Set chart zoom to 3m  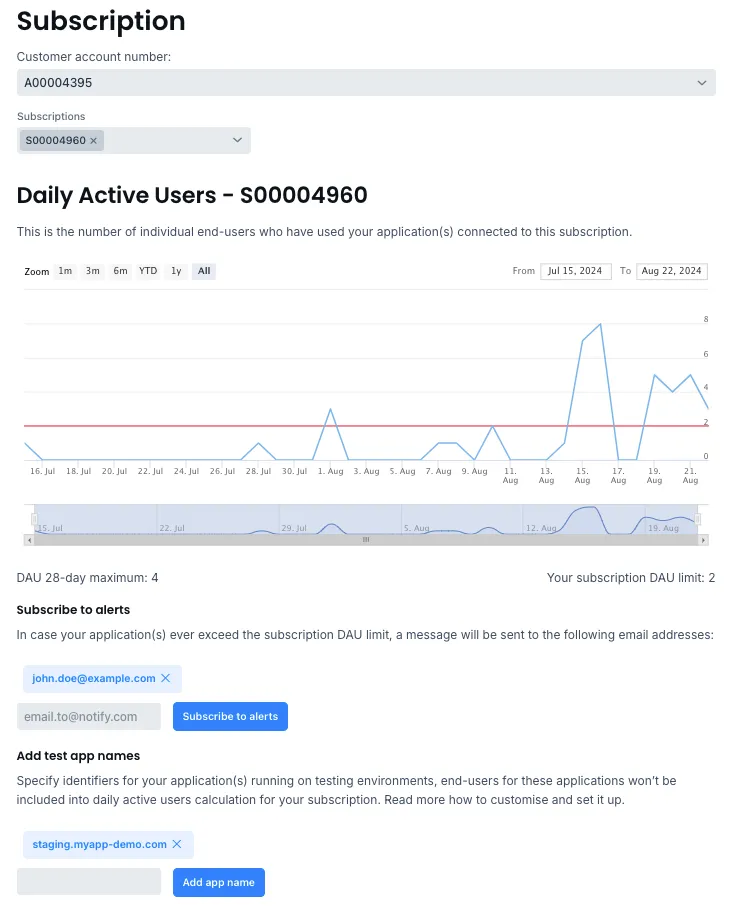pyautogui.click(x=92, y=271)
